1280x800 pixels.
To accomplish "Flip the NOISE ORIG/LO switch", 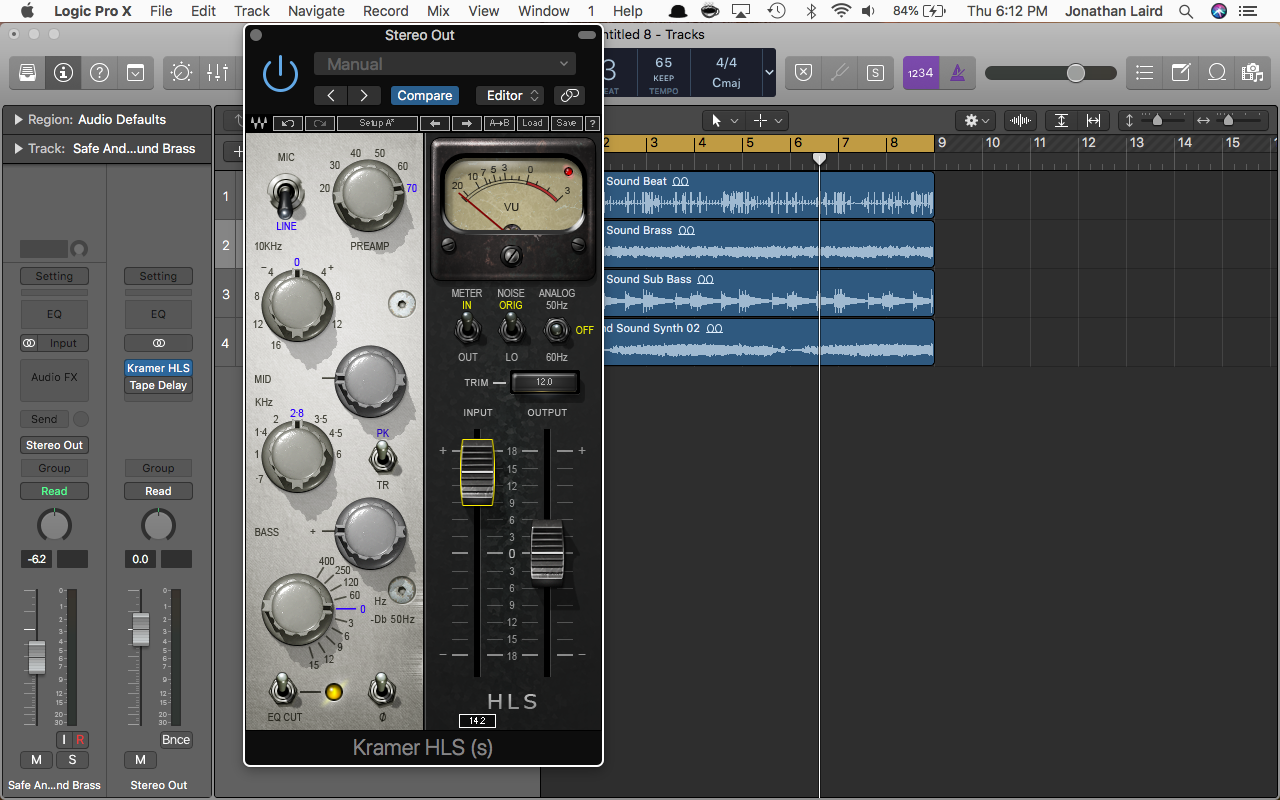I will pos(511,327).
